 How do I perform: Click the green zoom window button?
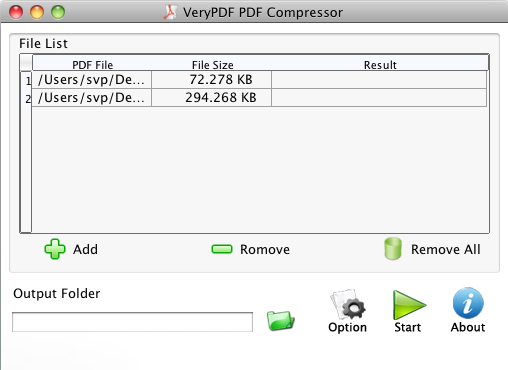pyautogui.click(x=58, y=12)
